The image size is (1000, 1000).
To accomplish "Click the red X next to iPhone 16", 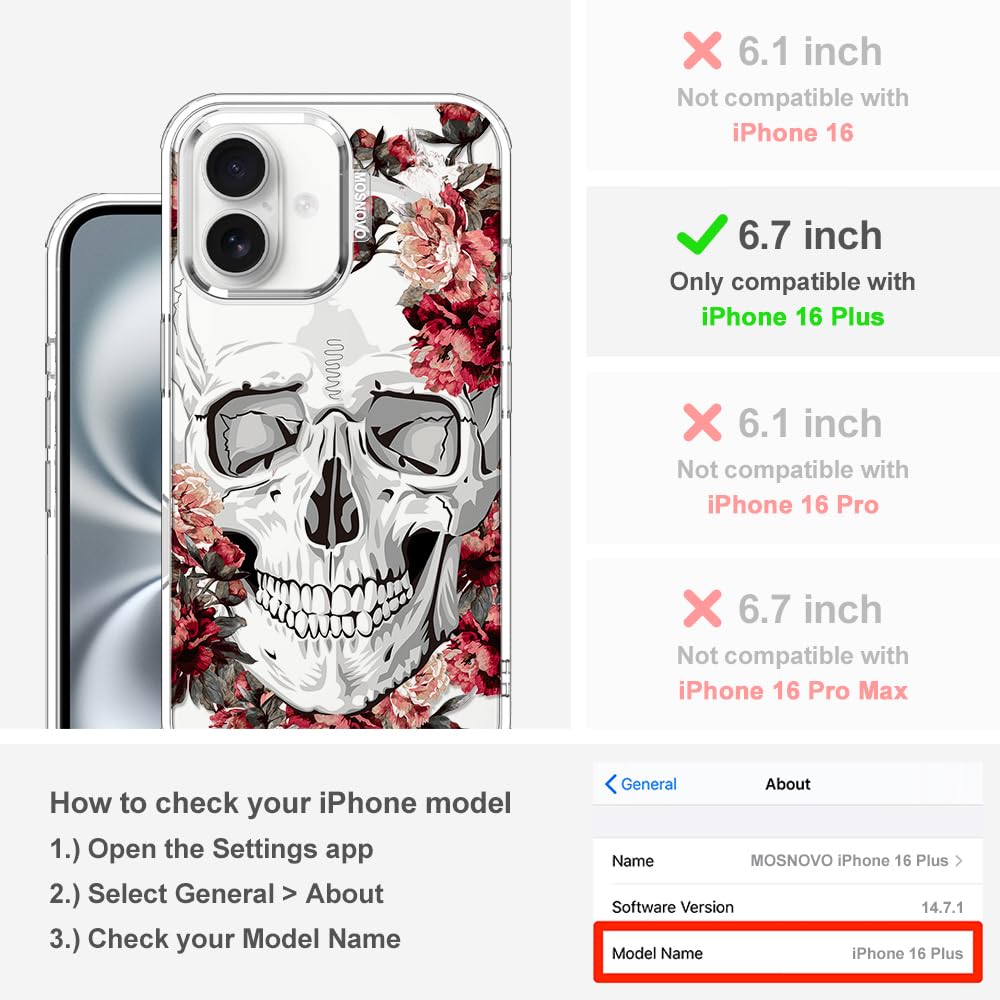I will point(702,50).
